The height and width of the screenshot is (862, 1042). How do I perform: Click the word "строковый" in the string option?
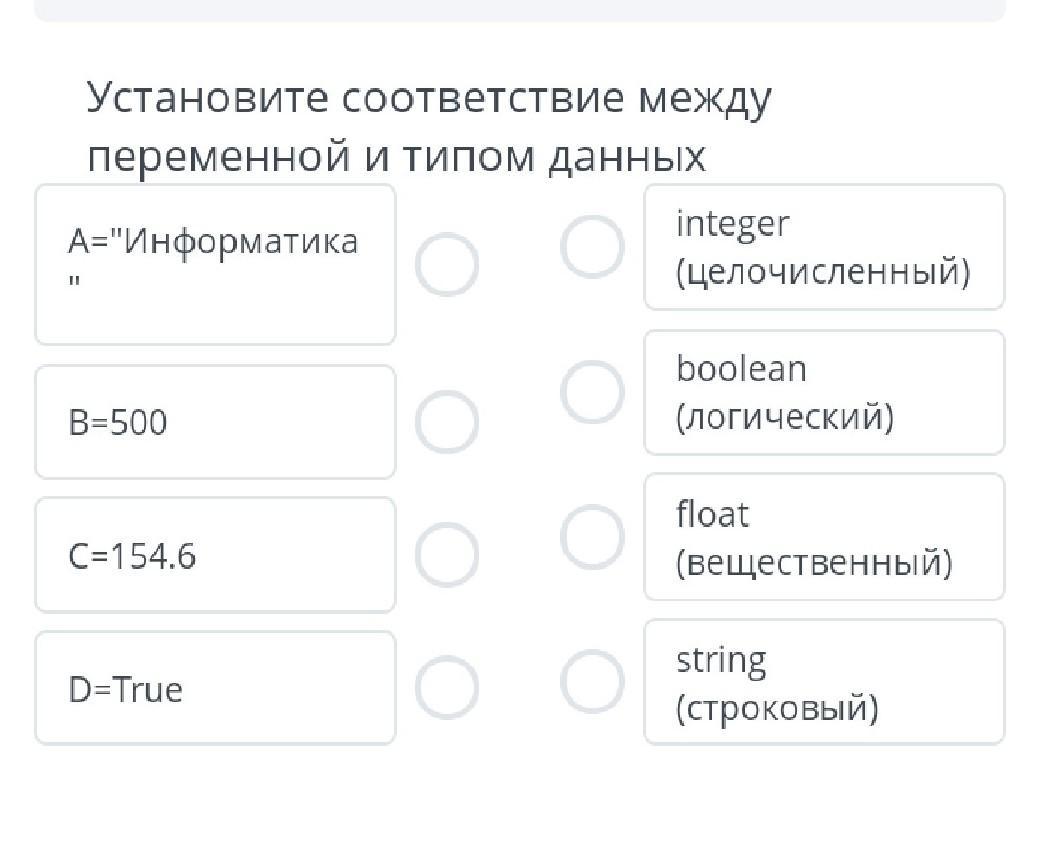coord(777,708)
